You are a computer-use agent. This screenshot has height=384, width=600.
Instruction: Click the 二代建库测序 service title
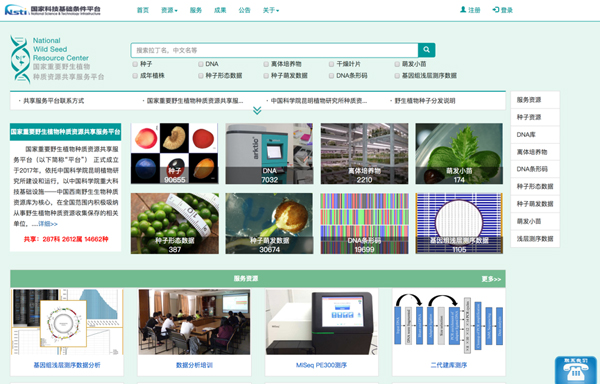449,365
